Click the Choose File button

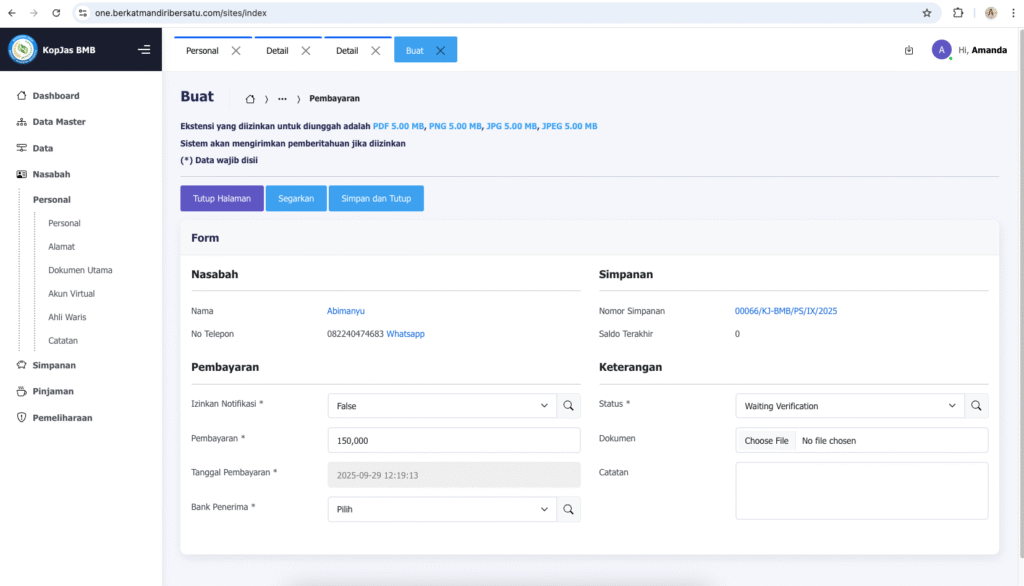(767, 440)
